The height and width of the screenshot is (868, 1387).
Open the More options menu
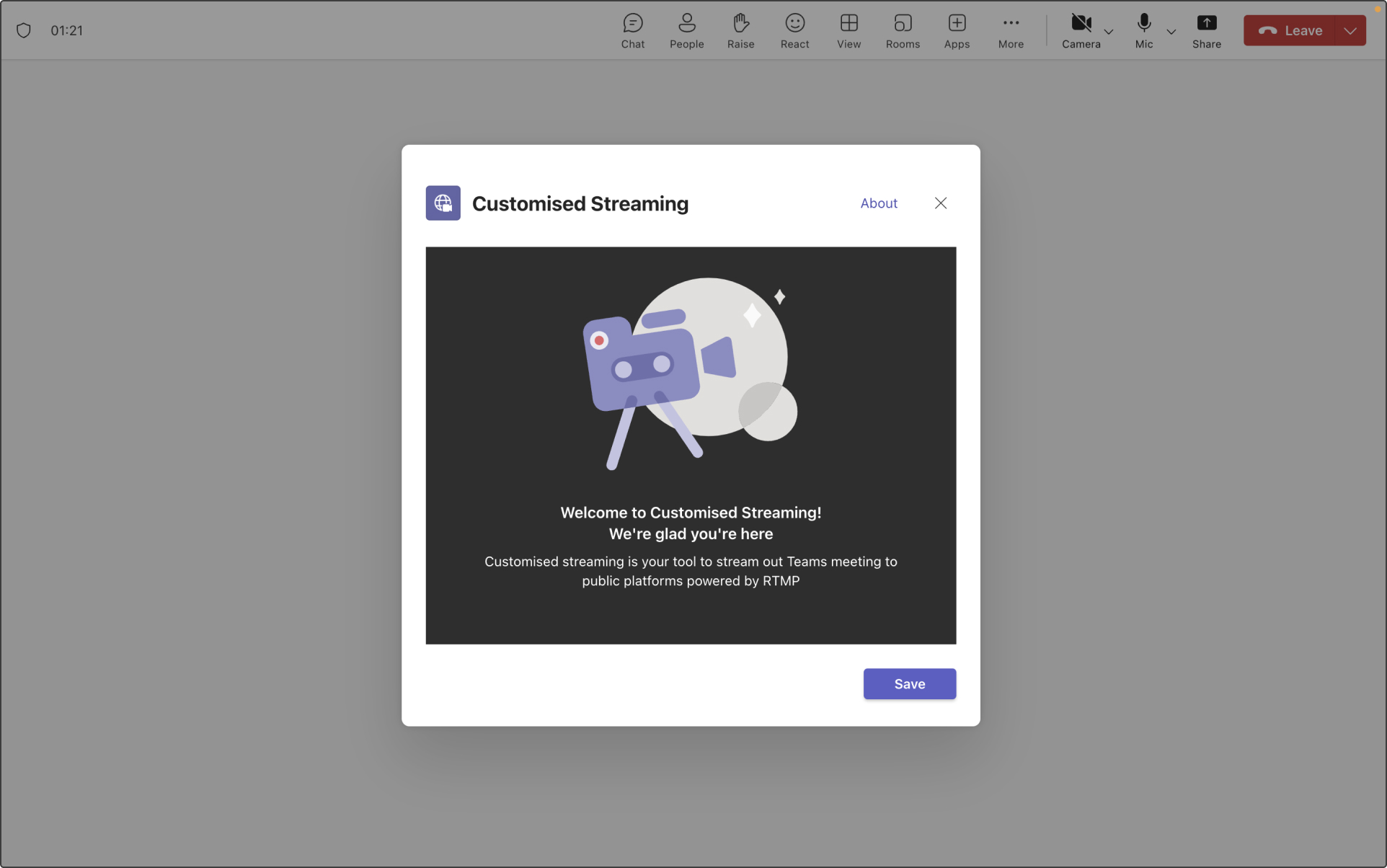coord(1011,30)
